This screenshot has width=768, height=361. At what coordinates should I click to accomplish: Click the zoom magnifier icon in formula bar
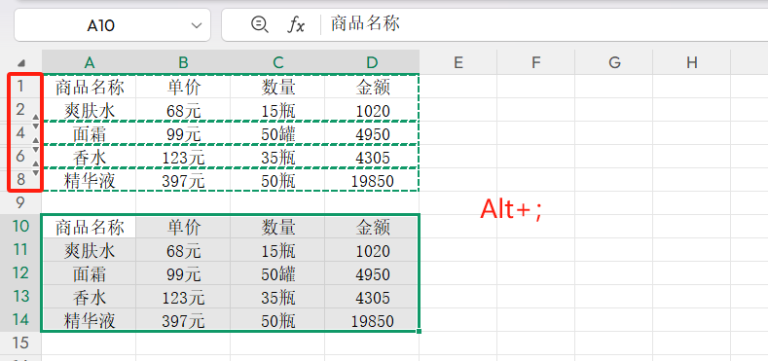point(259,24)
